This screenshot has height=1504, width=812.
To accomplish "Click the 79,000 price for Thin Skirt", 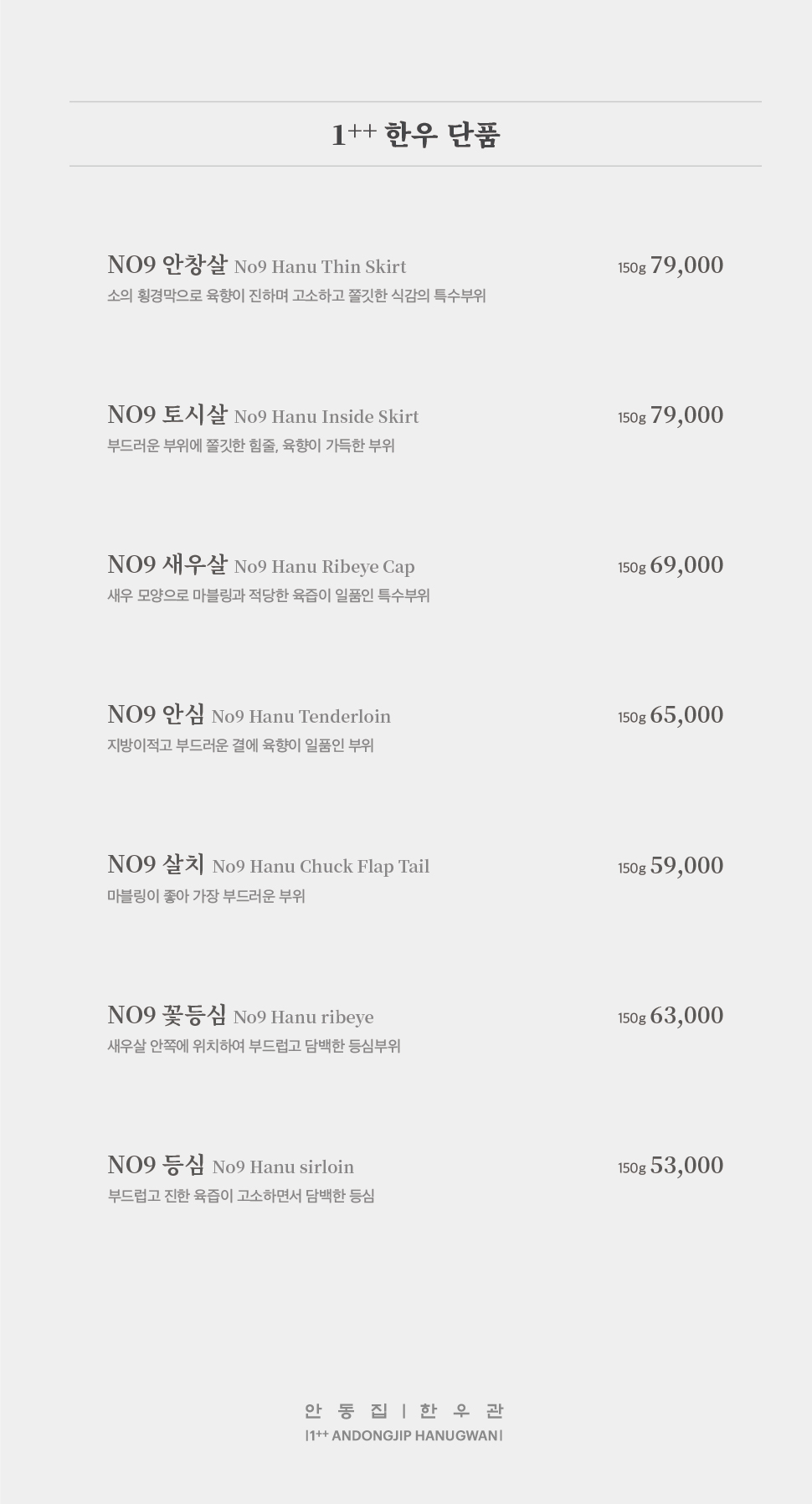I will [x=686, y=265].
